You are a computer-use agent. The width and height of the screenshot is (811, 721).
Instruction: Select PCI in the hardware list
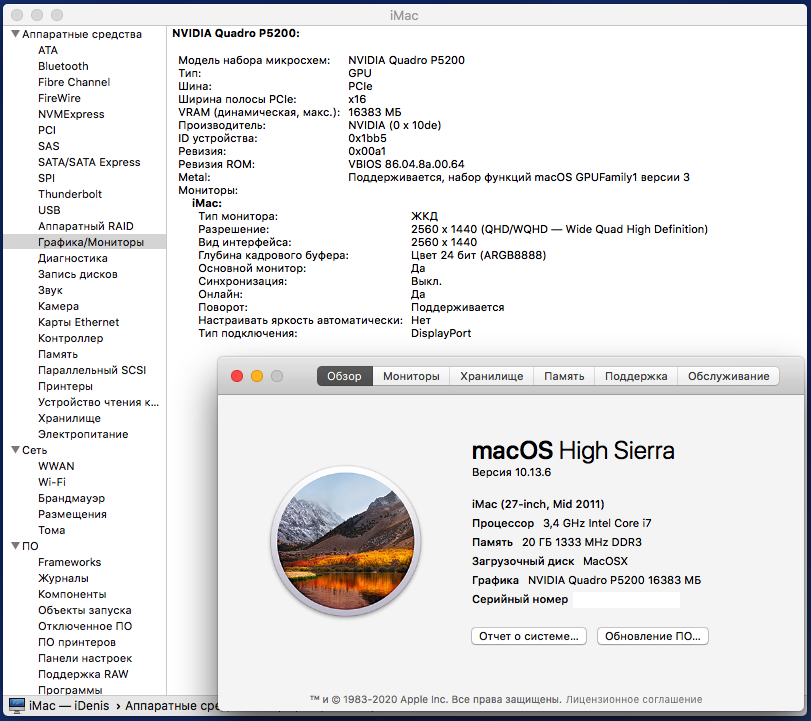pos(47,130)
